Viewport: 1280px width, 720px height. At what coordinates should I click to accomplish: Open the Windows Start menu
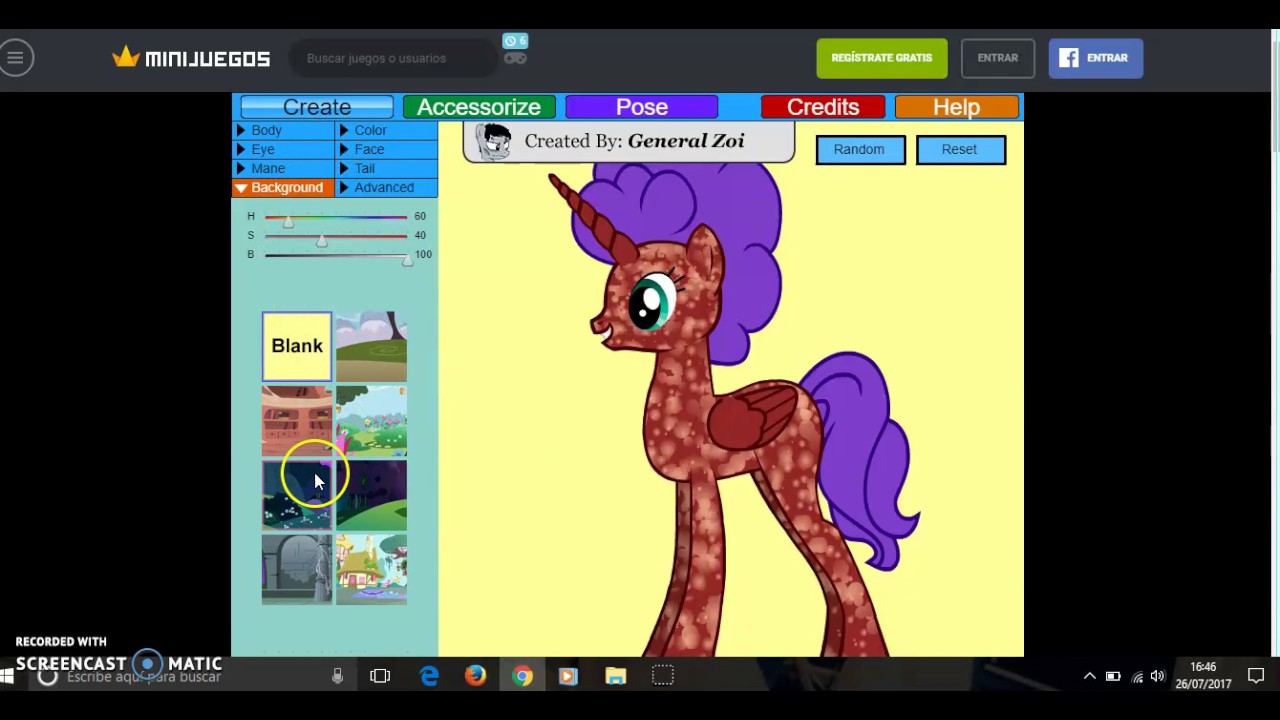(7, 677)
